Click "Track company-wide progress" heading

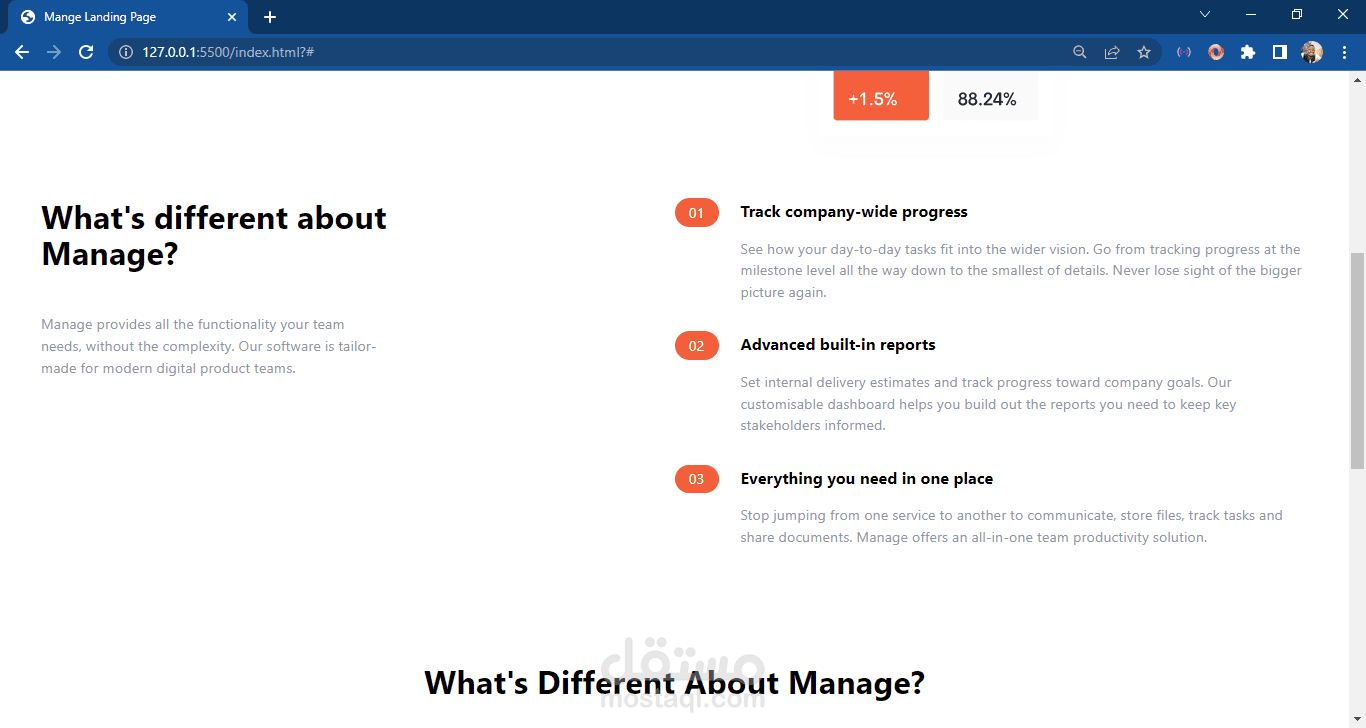pos(854,212)
